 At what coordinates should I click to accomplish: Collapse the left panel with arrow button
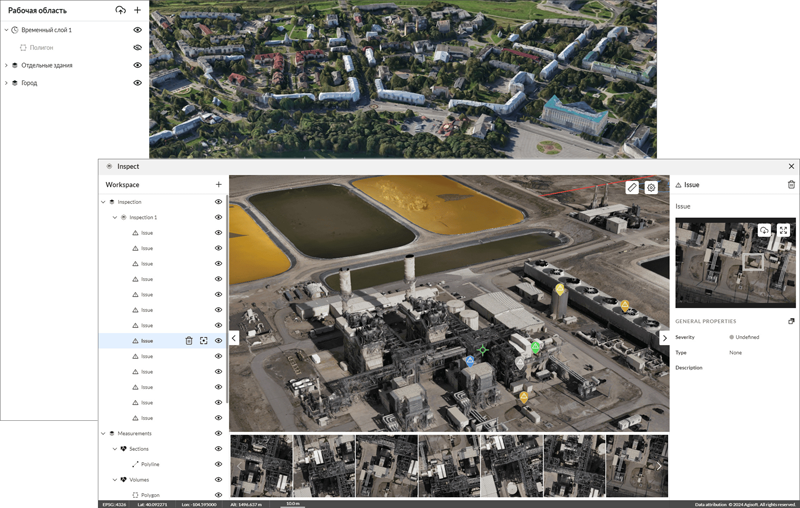234,338
